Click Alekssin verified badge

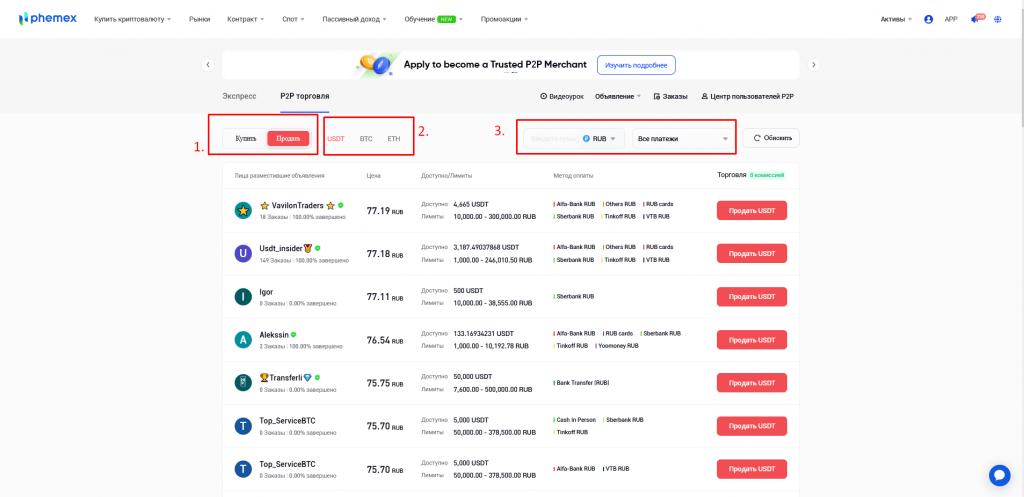click(x=293, y=334)
